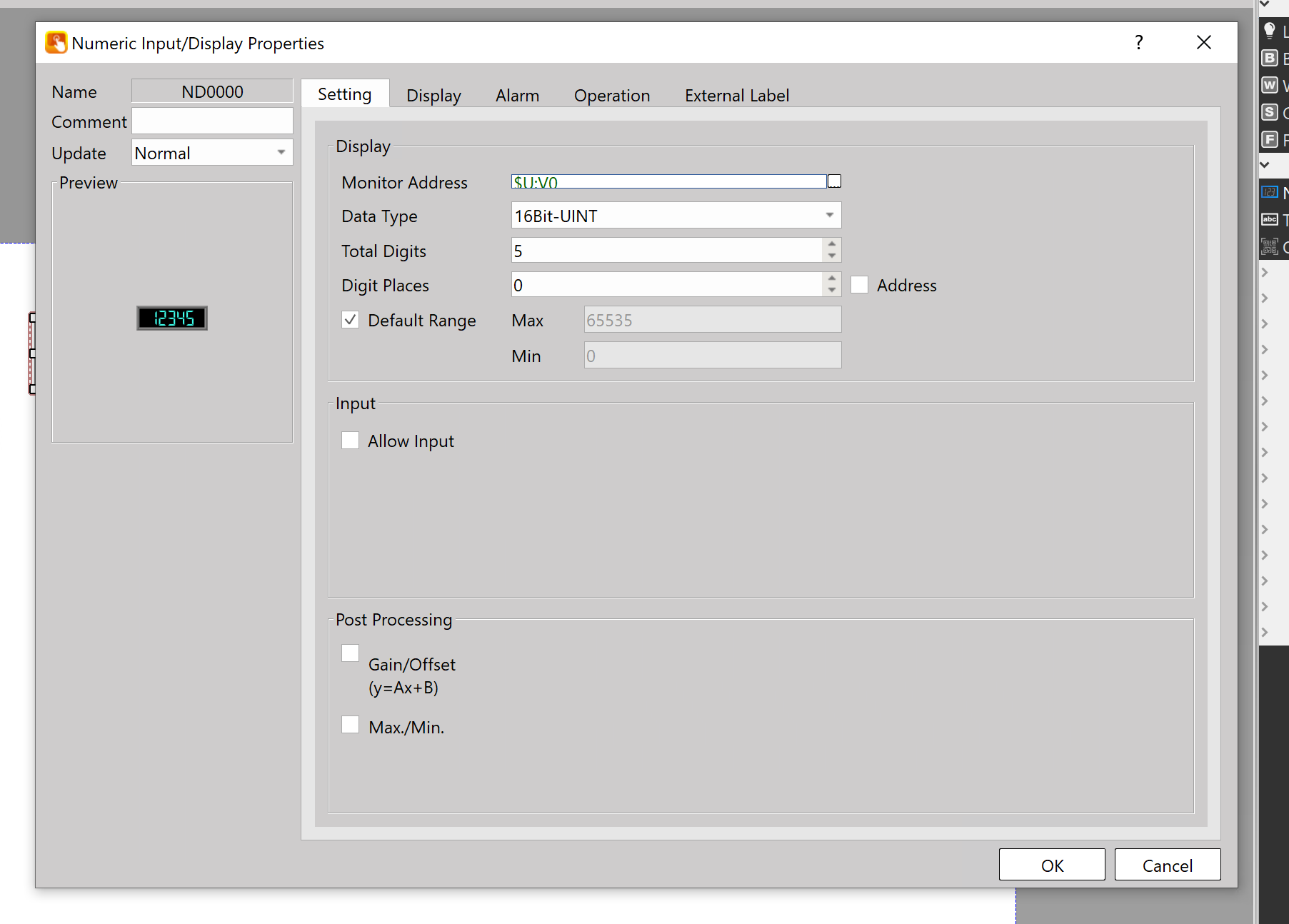
Task: Select the QR code part icon
Action: pos(1269,247)
